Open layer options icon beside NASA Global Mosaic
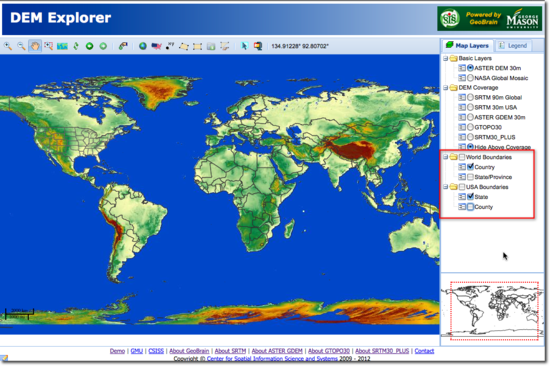Screen dimensions: 550x366 tap(462, 78)
